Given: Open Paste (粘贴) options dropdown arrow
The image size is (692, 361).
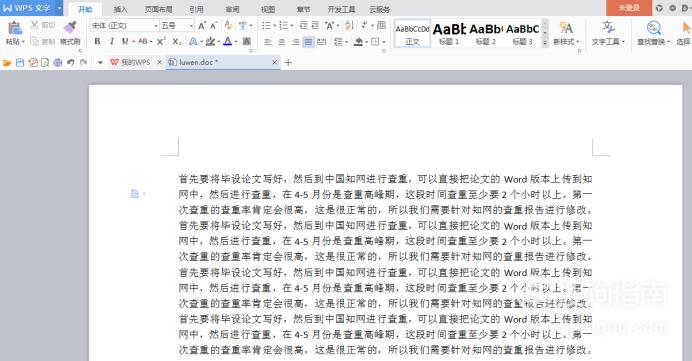Looking at the screenshot, I should [23, 42].
